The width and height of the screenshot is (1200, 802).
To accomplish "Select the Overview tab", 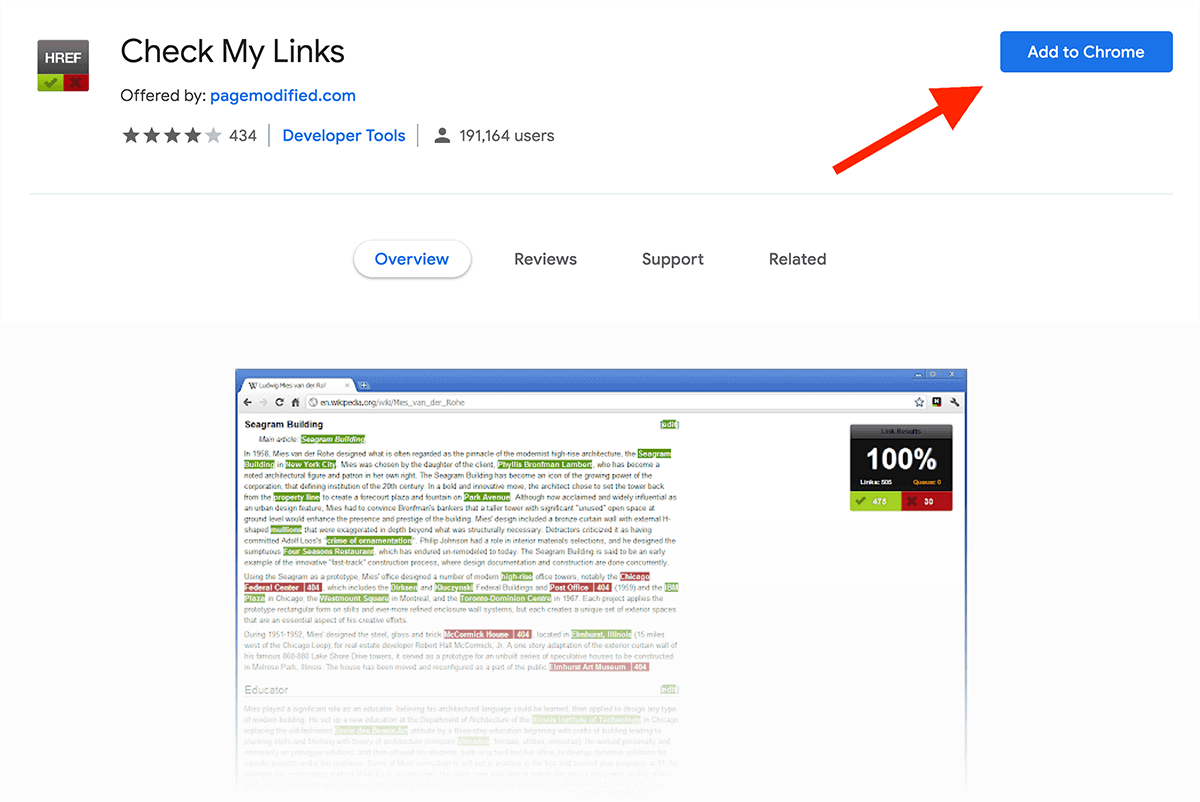I will 412,259.
